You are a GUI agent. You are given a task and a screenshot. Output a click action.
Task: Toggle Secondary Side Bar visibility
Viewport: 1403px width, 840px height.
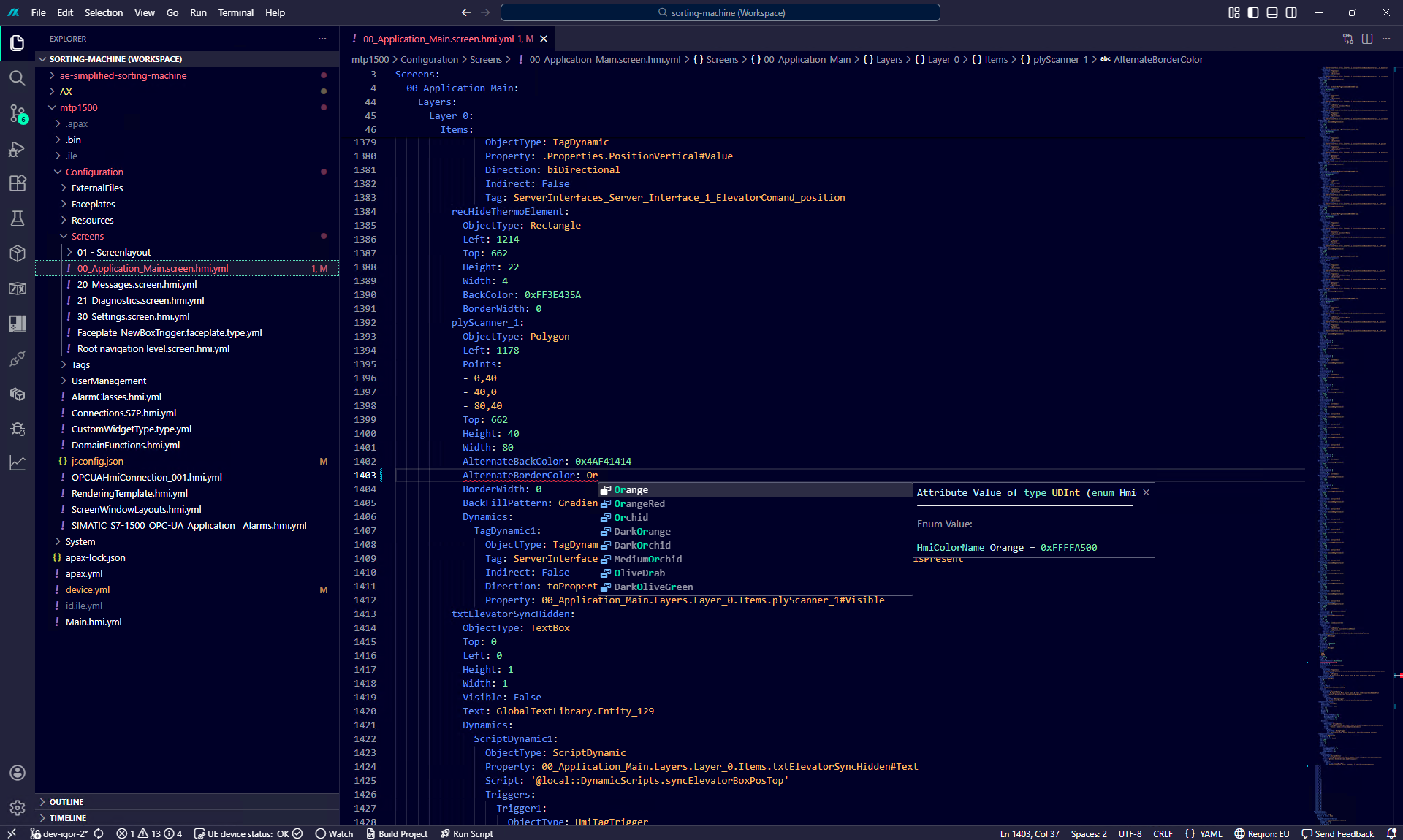(x=1291, y=12)
